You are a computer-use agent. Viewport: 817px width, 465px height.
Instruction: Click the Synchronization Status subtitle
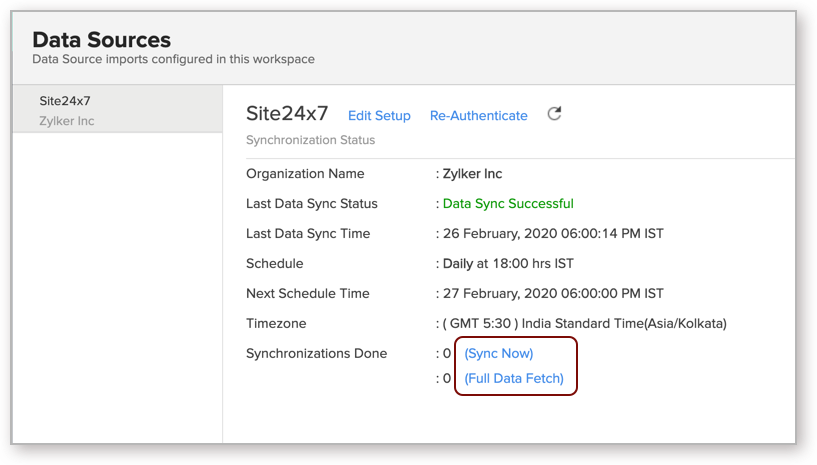click(311, 140)
